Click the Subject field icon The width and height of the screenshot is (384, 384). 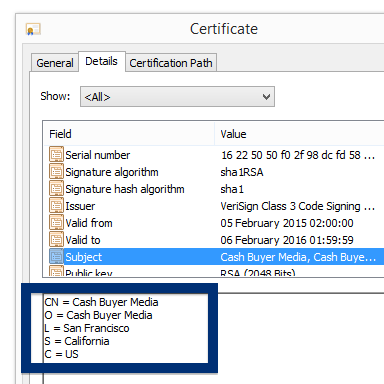pyautogui.click(x=56, y=257)
